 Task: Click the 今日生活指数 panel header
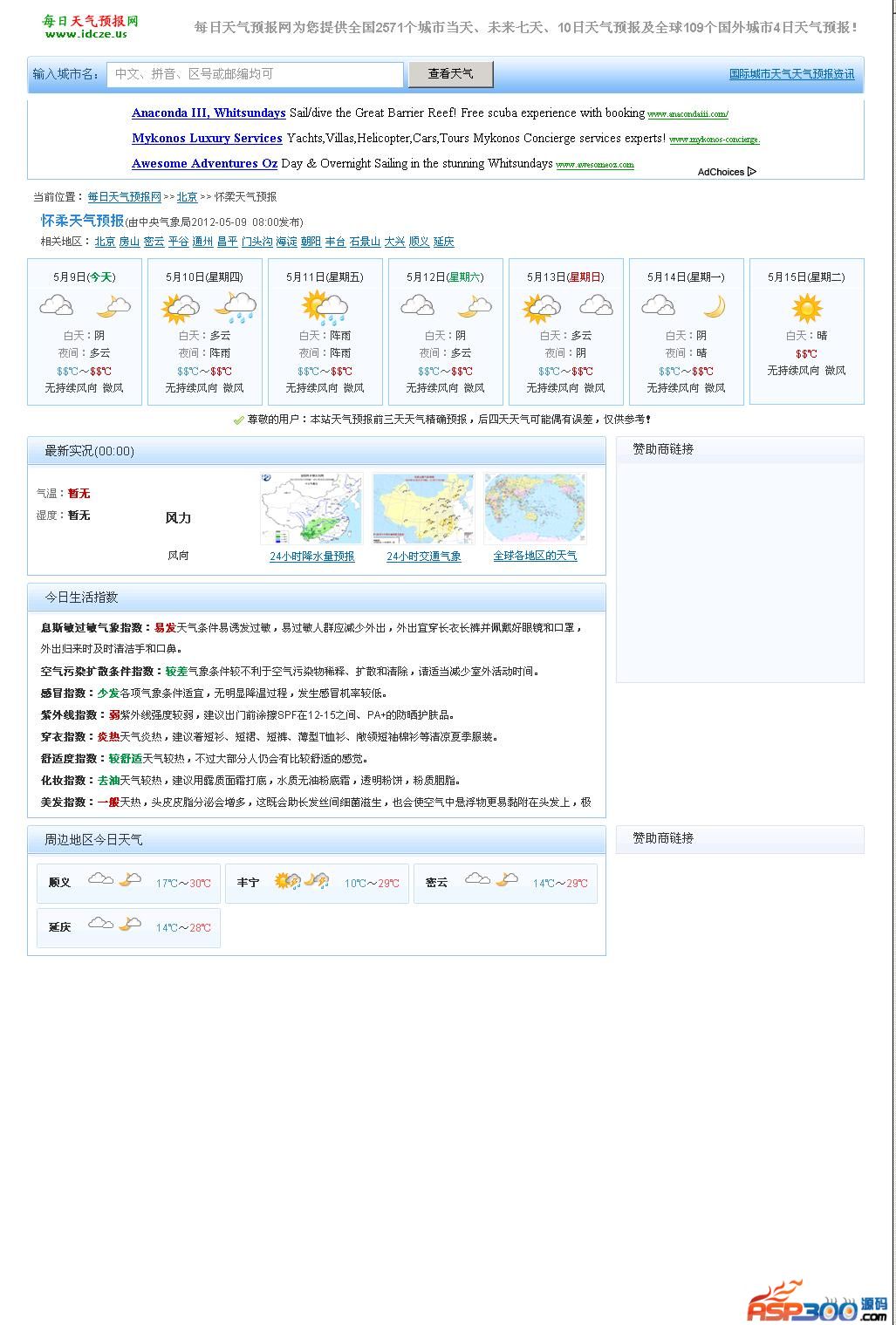point(317,598)
